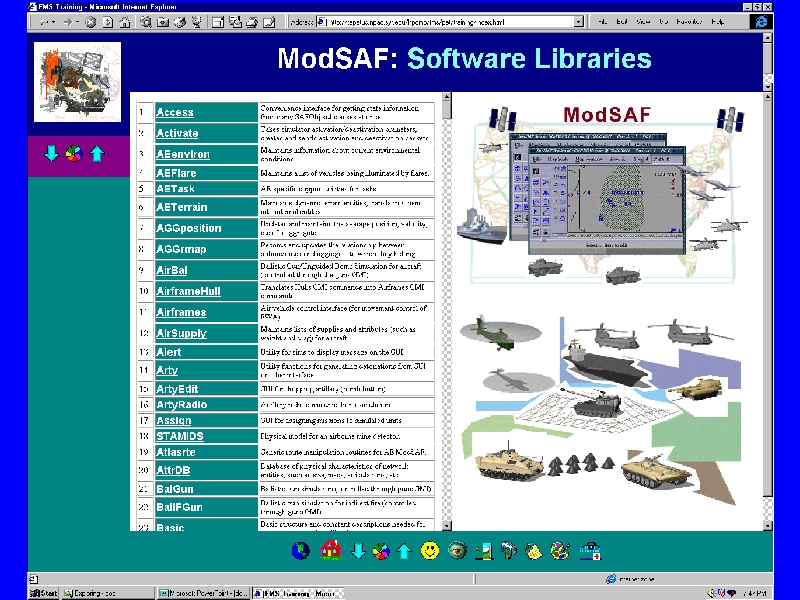The width and height of the screenshot is (800, 600).
Task: Click the eyeball icon in the bottom bar
Action: tap(457, 551)
